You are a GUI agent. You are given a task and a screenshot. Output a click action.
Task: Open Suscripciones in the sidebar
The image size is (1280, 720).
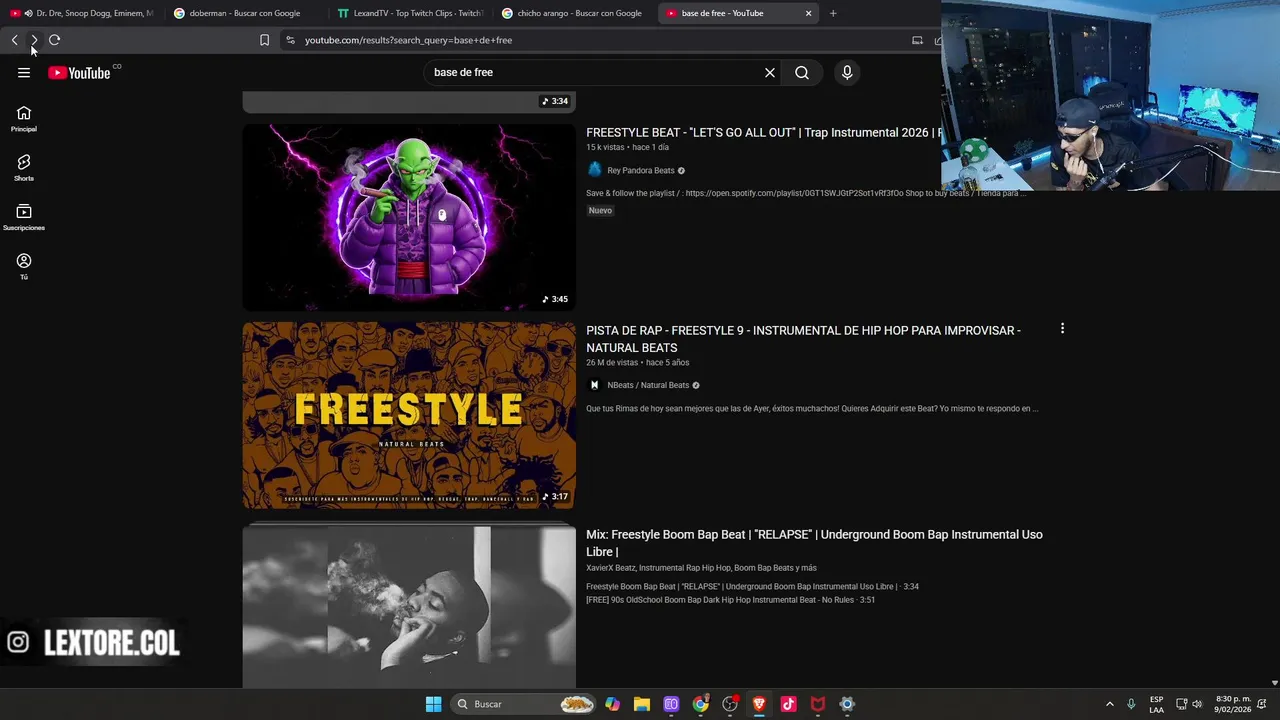[24, 217]
